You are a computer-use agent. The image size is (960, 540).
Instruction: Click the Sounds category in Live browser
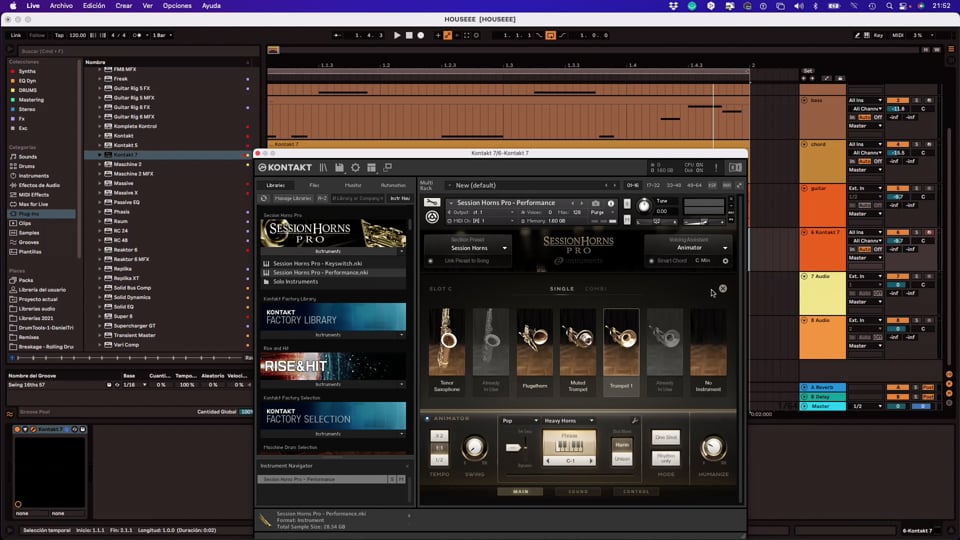[28, 157]
